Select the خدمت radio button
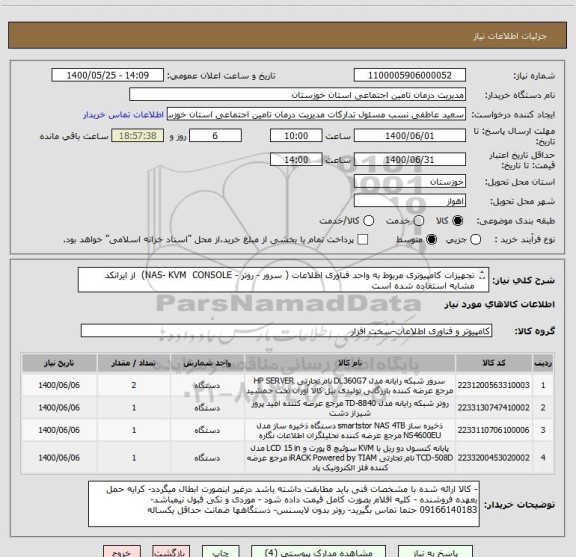576x557 pixels. point(419,221)
